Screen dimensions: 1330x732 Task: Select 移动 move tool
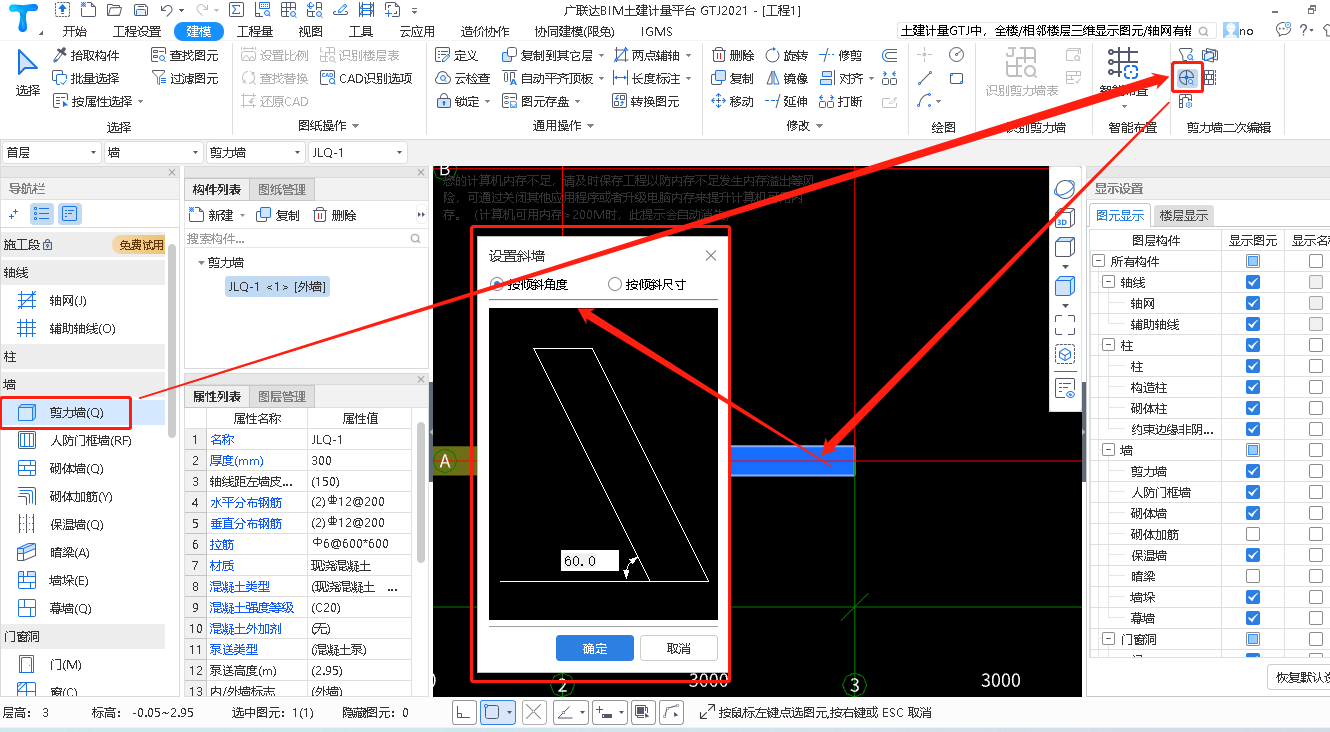733,101
